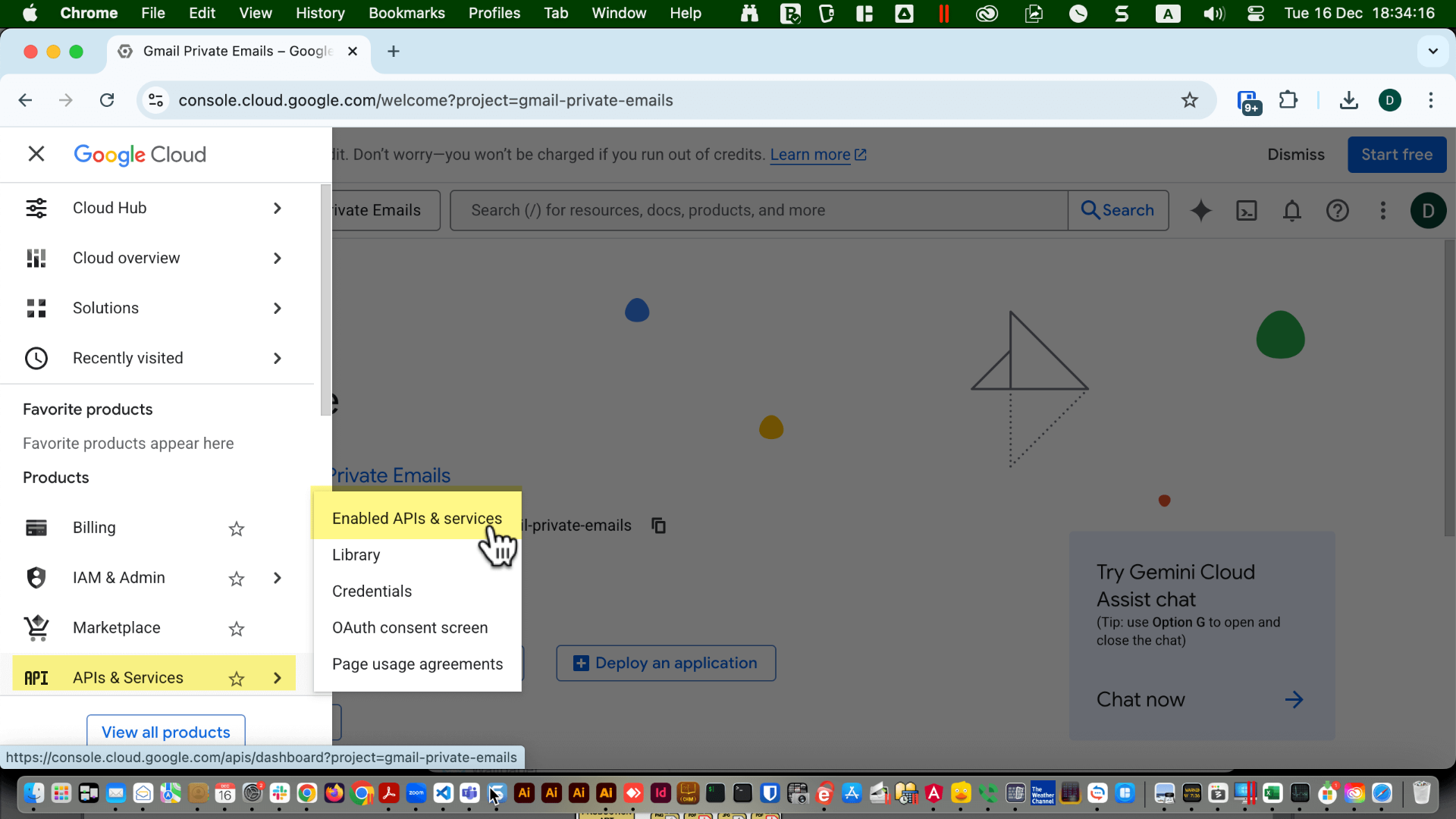Viewport: 1456px width, 819px height.
Task: Toggle favorite star for IAM & Admin
Action: pyautogui.click(x=237, y=579)
